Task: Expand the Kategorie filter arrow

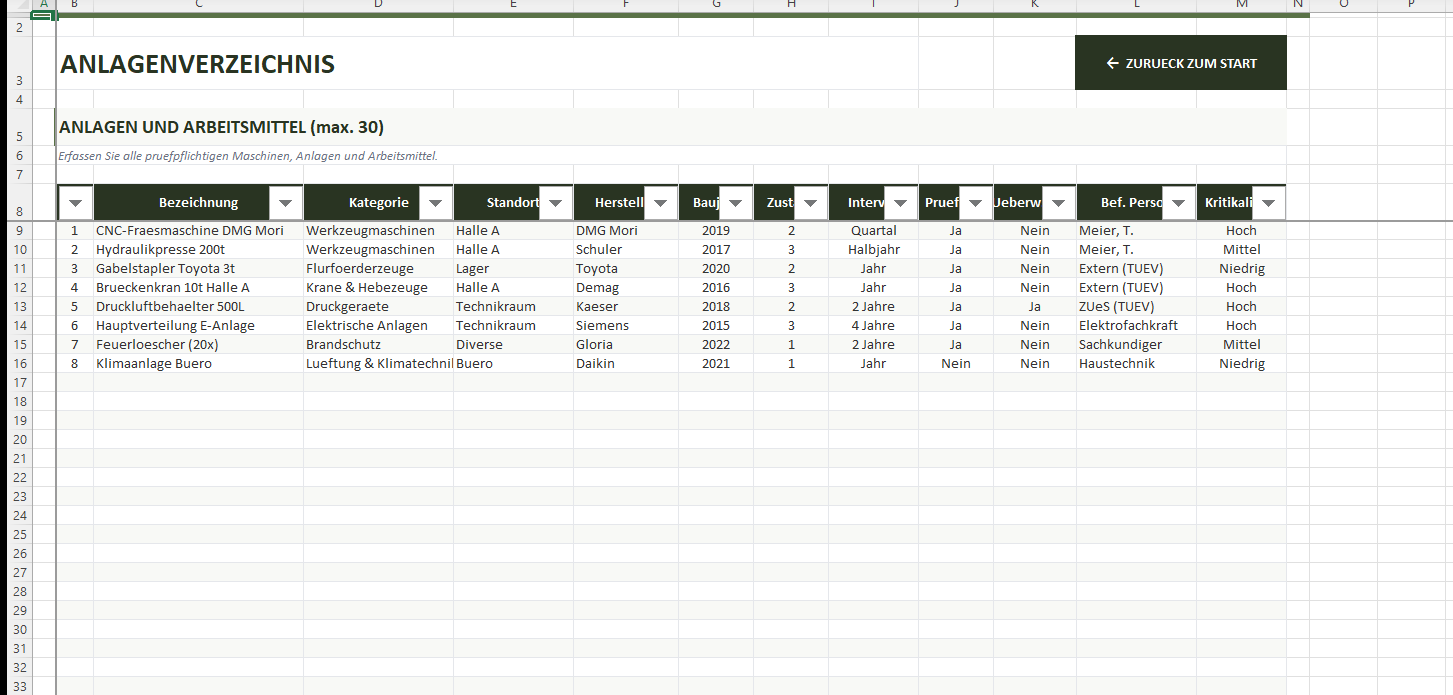Action: click(x=435, y=203)
